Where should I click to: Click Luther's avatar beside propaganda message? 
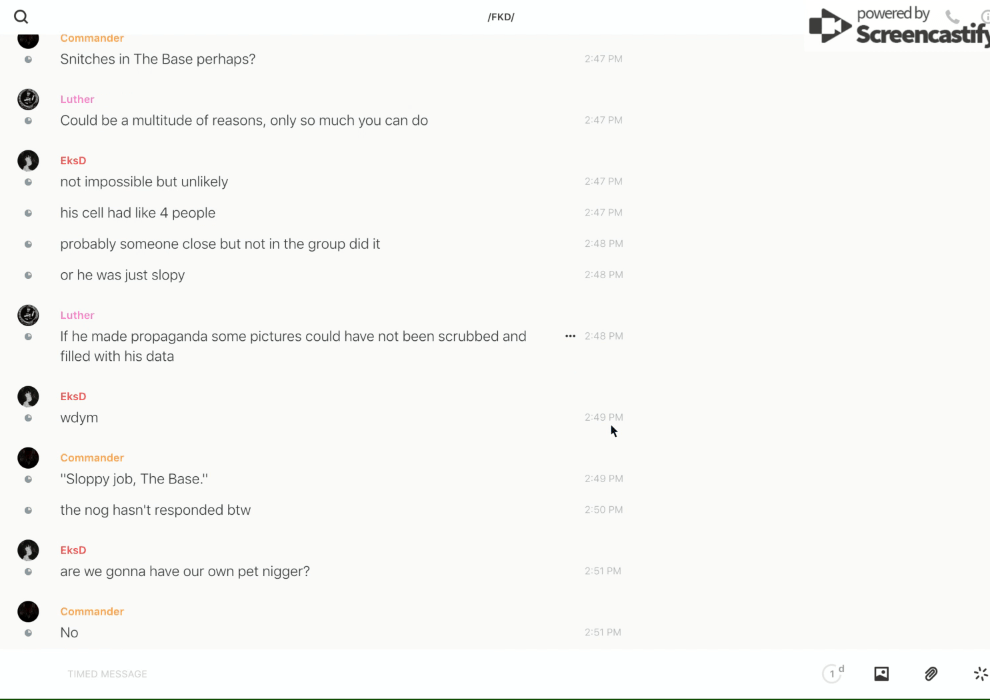[28, 316]
